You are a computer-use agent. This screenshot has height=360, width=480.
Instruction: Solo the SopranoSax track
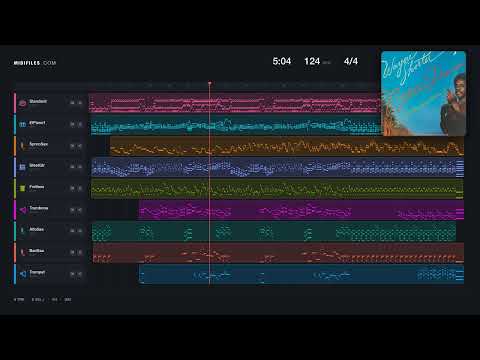80,146
